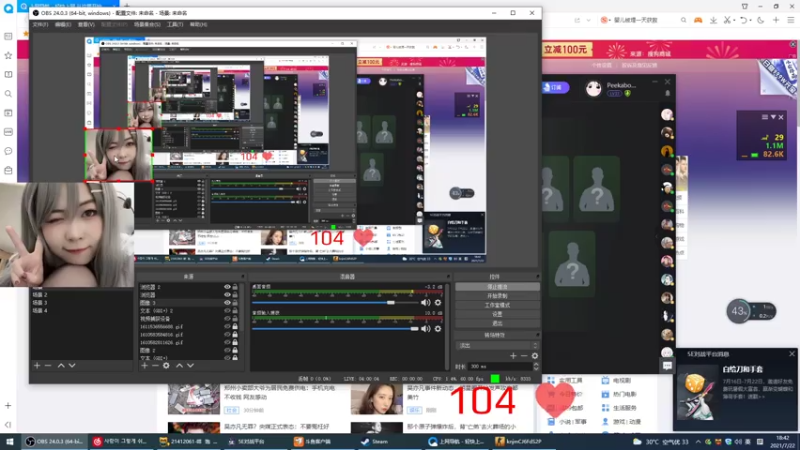Click the blue subscribe button beside Peekabo avatar
The image size is (800, 450).
click(x=555, y=88)
